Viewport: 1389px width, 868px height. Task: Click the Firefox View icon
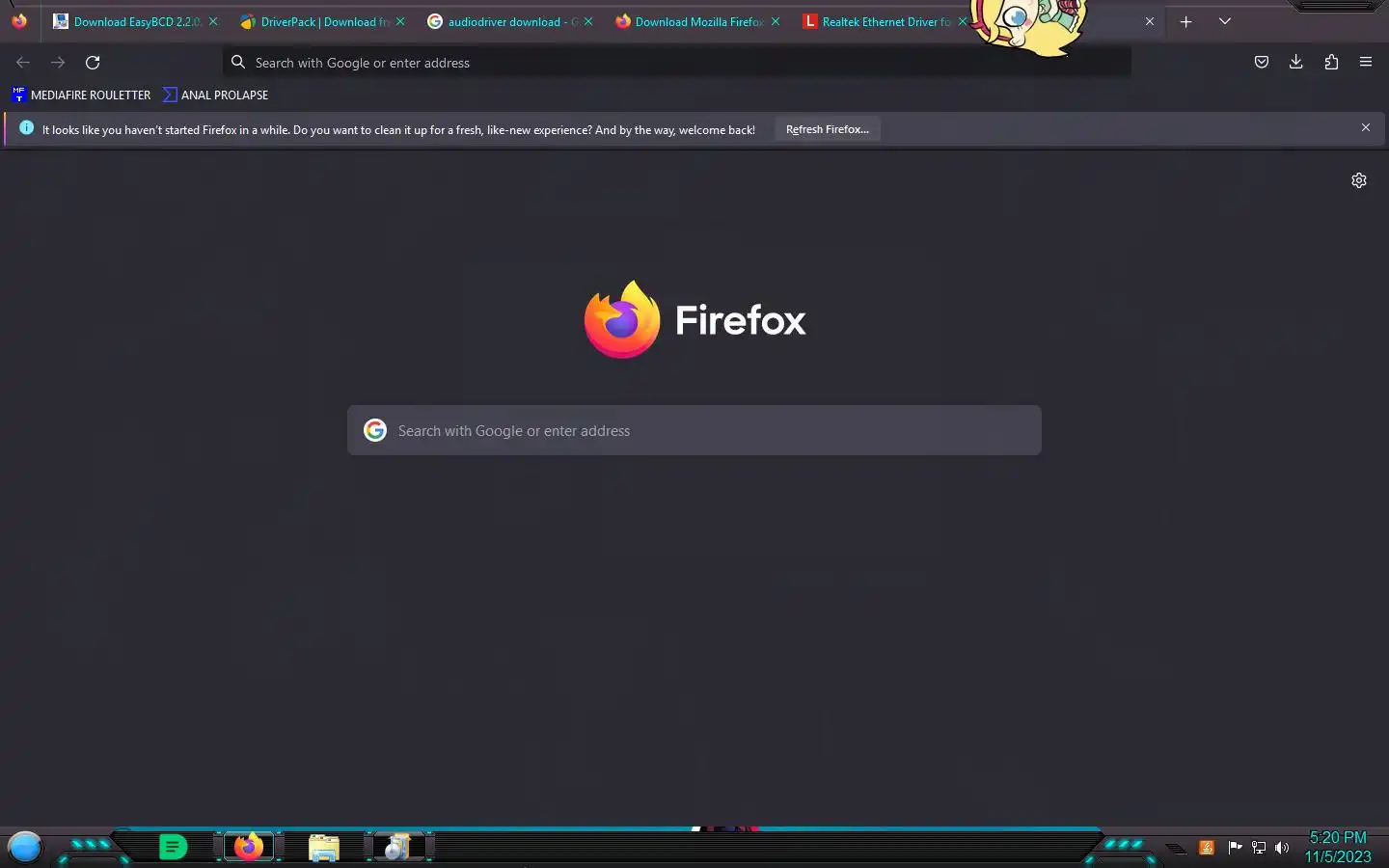[x=19, y=21]
